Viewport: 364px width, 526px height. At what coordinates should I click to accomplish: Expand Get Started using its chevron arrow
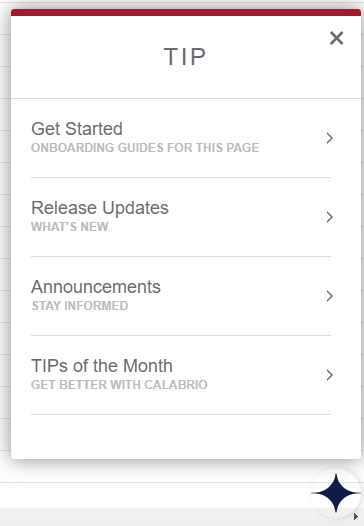coord(329,138)
